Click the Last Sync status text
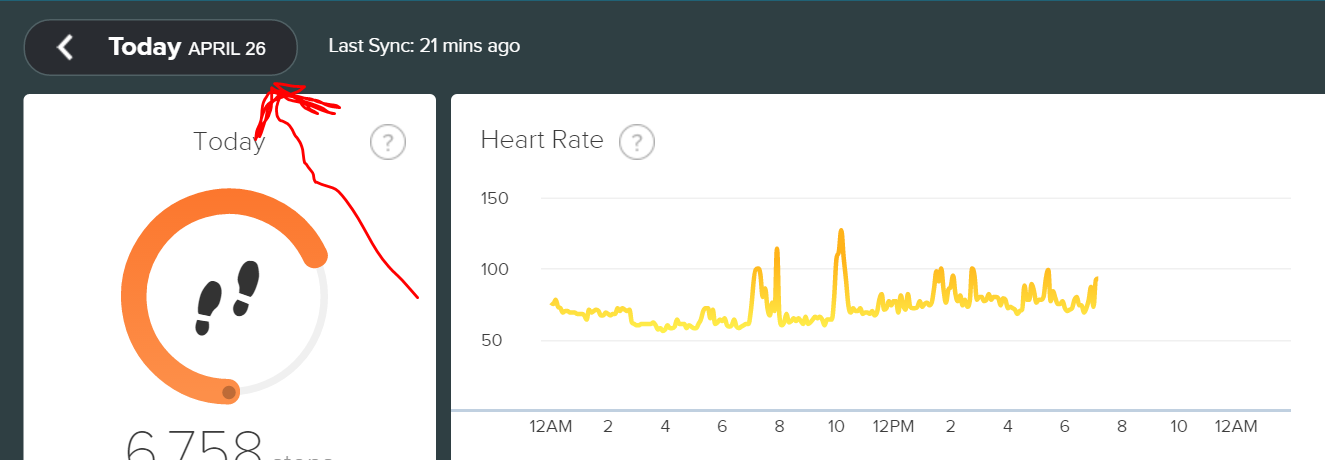Image resolution: width=1325 pixels, height=460 pixels. pyautogui.click(x=424, y=46)
